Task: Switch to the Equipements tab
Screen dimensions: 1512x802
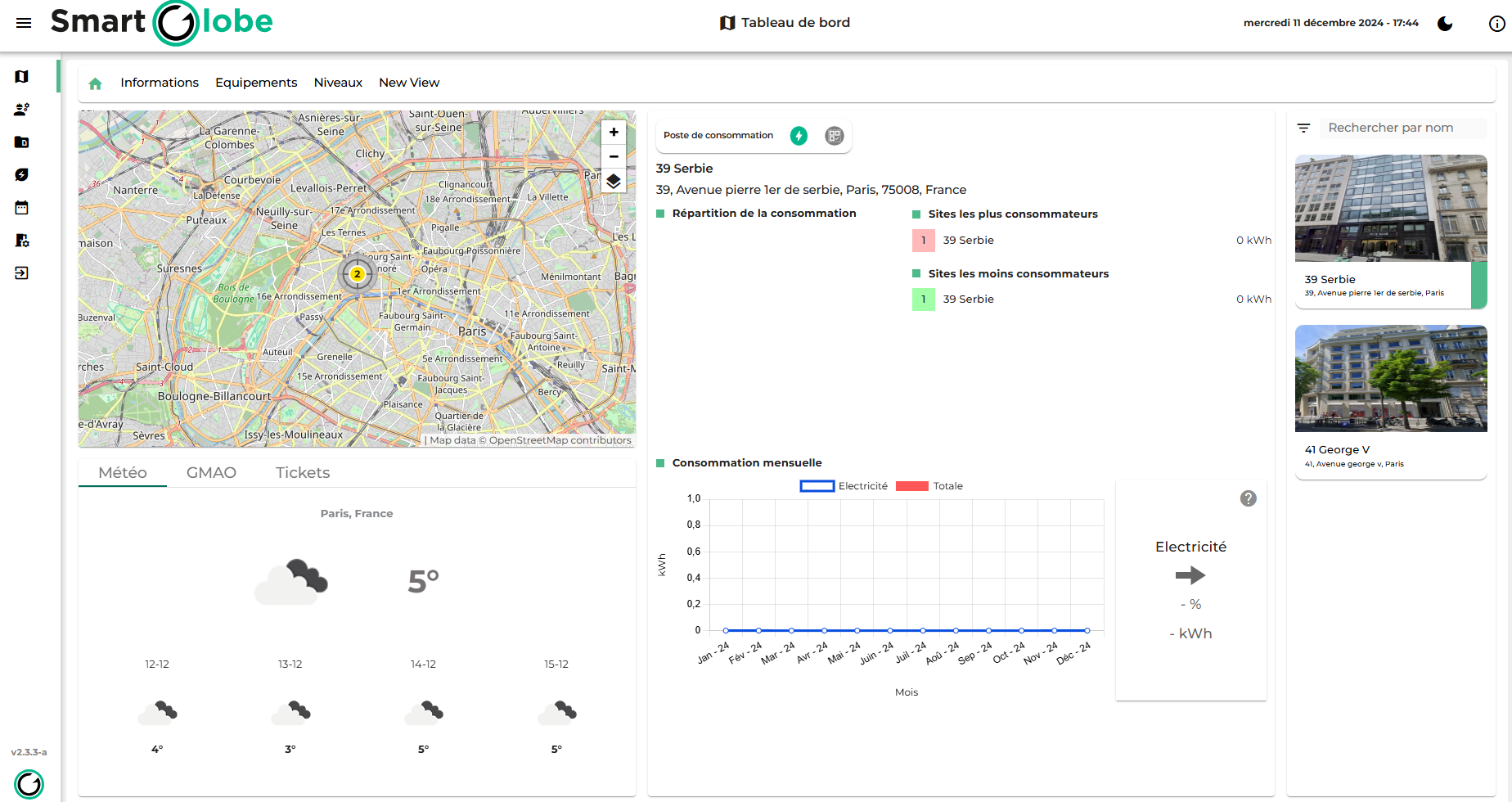Action: [256, 83]
